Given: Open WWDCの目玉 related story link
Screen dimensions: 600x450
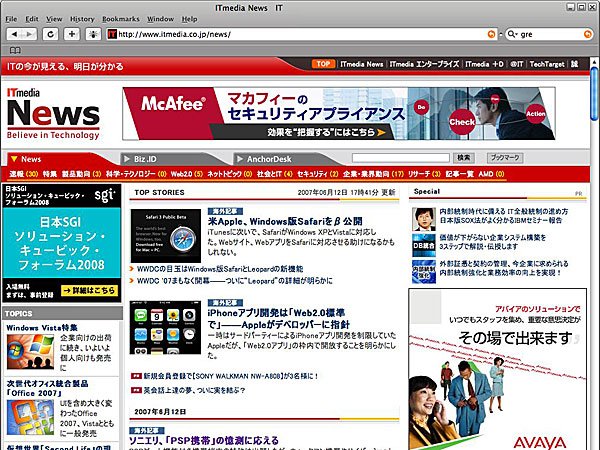Looking at the screenshot, I should 220,269.
